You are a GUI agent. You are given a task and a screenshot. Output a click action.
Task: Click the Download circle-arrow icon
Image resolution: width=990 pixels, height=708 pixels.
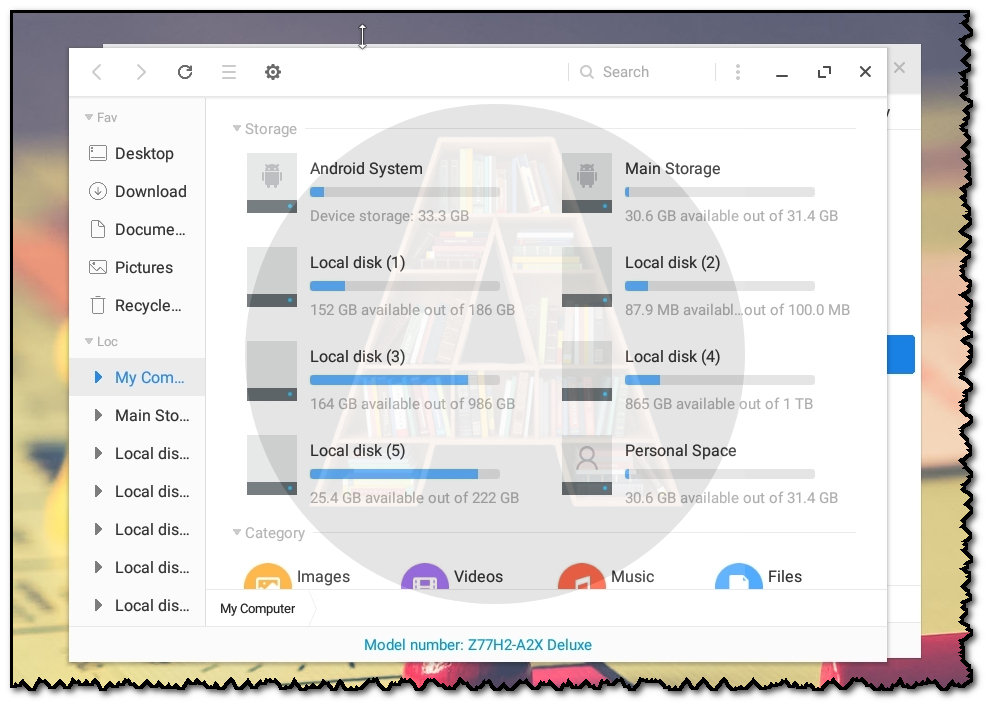coord(98,191)
